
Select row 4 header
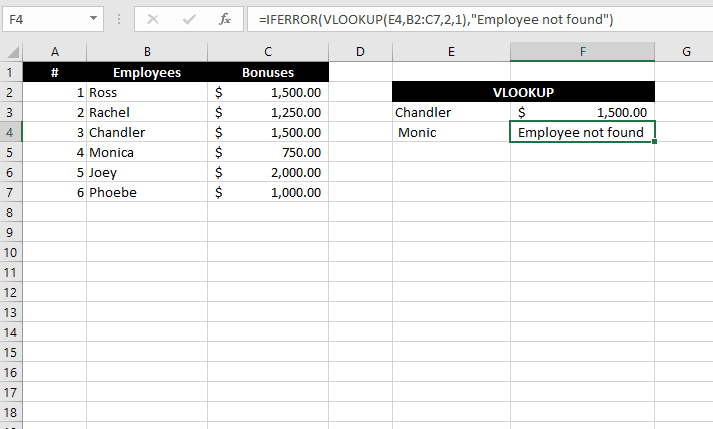click(x=11, y=132)
